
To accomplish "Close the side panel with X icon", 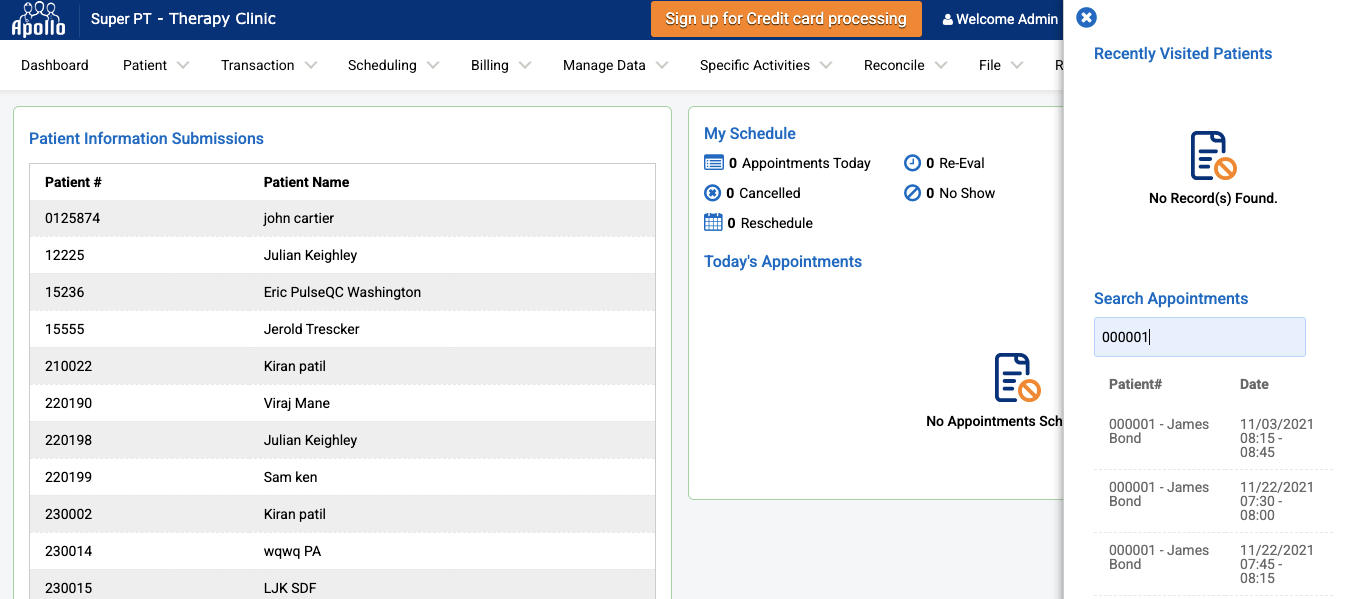I will (x=1086, y=17).
